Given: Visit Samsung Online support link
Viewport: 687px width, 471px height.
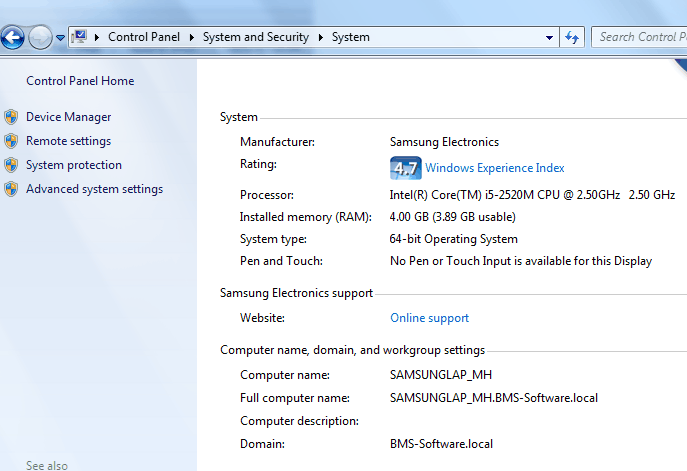Looking at the screenshot, I should tap(429, 318).
